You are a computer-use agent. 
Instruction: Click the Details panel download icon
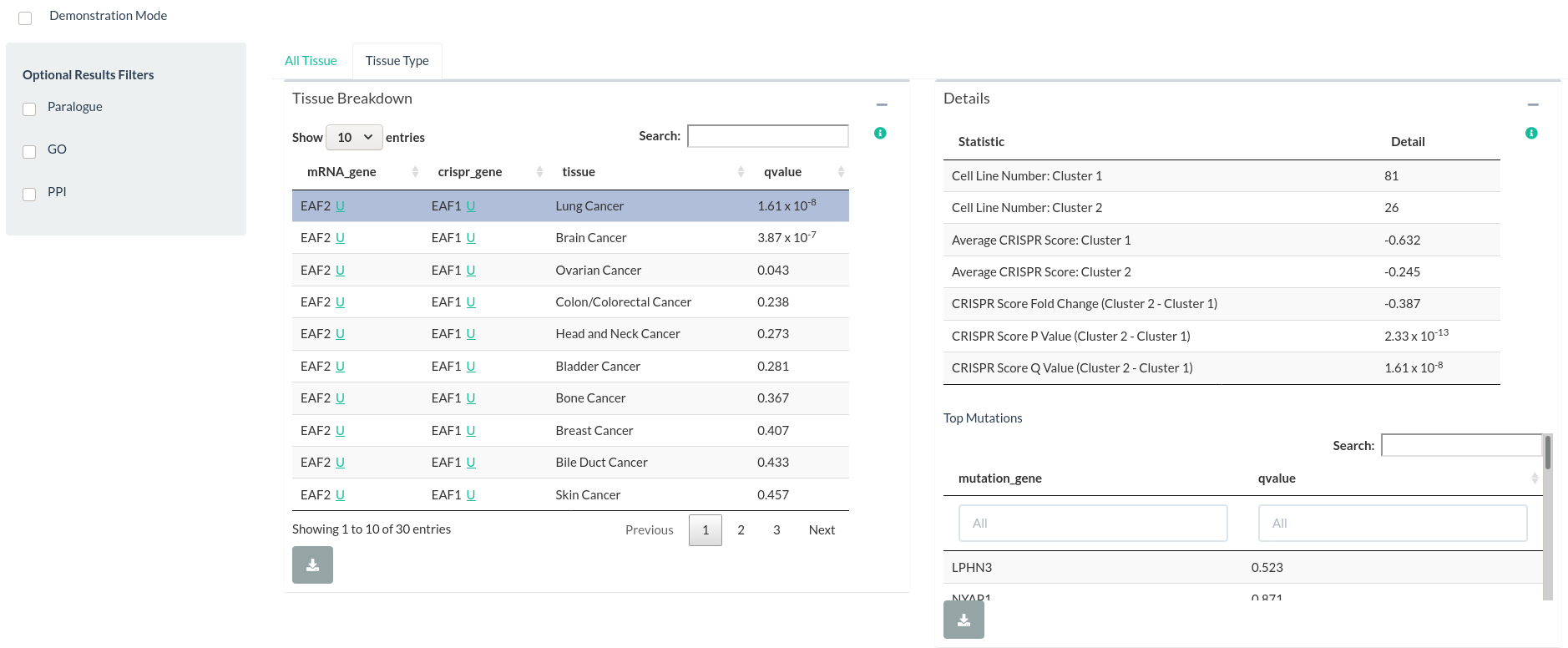pos(964,620)
